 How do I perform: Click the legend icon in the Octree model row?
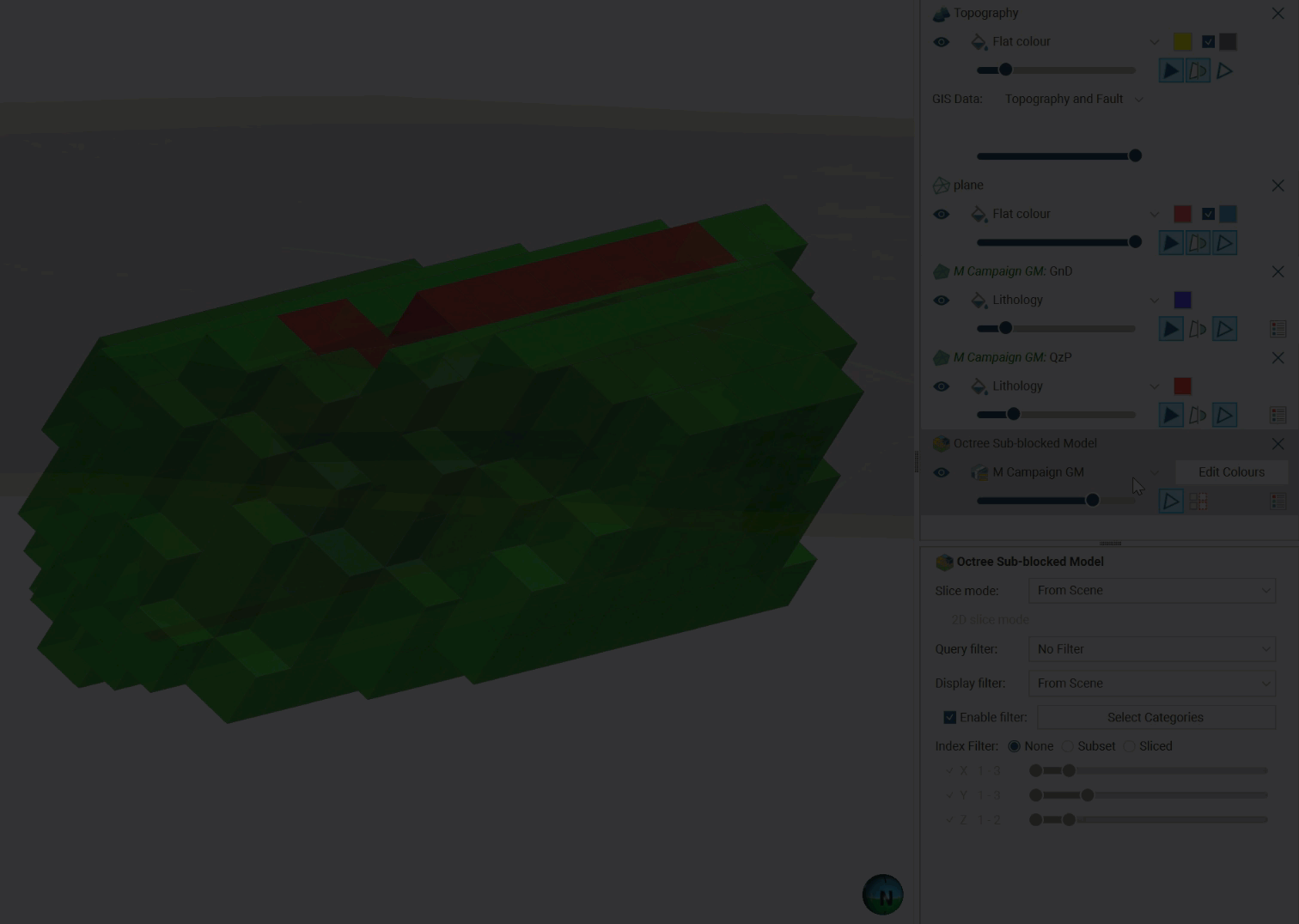pyautogui.click(x=1278, y=502)
